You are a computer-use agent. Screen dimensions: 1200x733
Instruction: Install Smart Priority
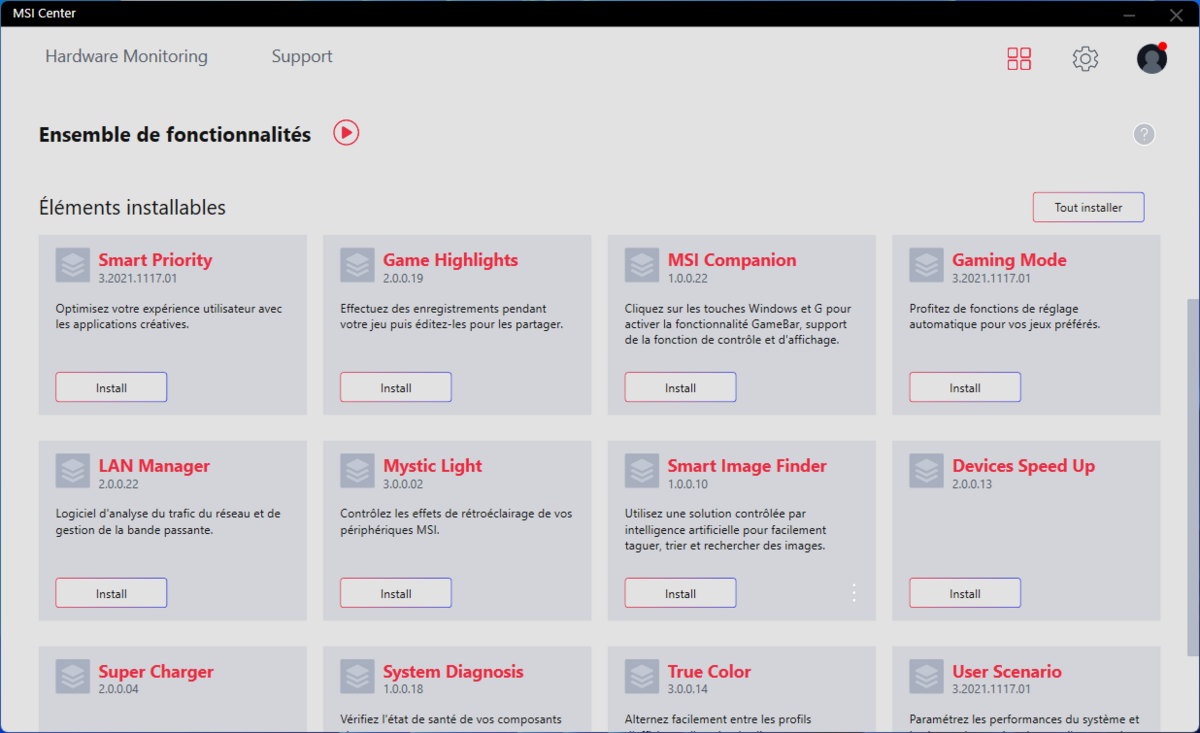pyautogui.click(x=111, y=387)
